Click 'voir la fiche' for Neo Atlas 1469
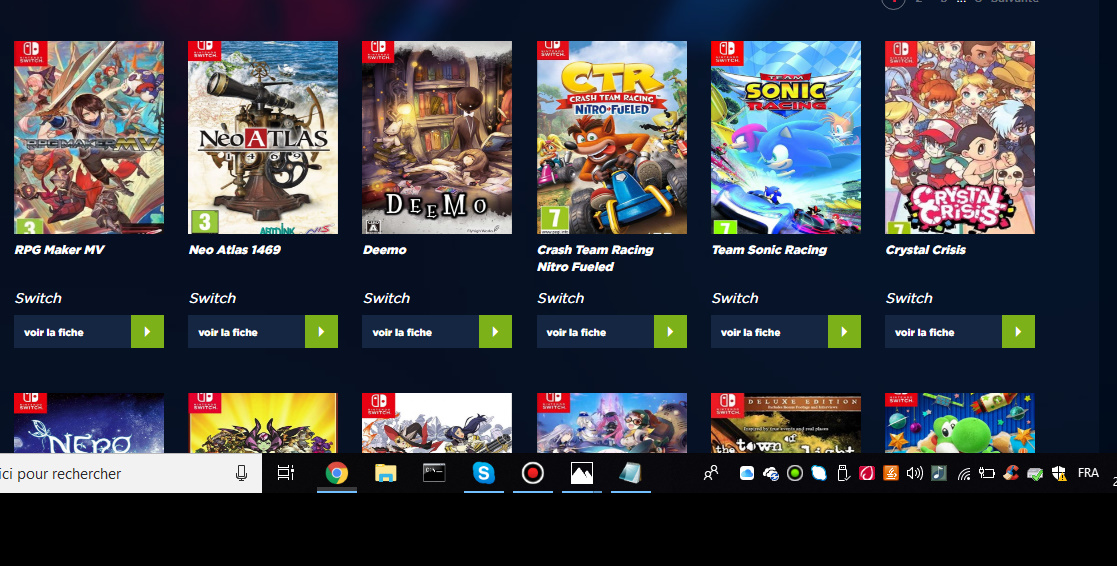The image size is (1117, 566). pos(246,332)
